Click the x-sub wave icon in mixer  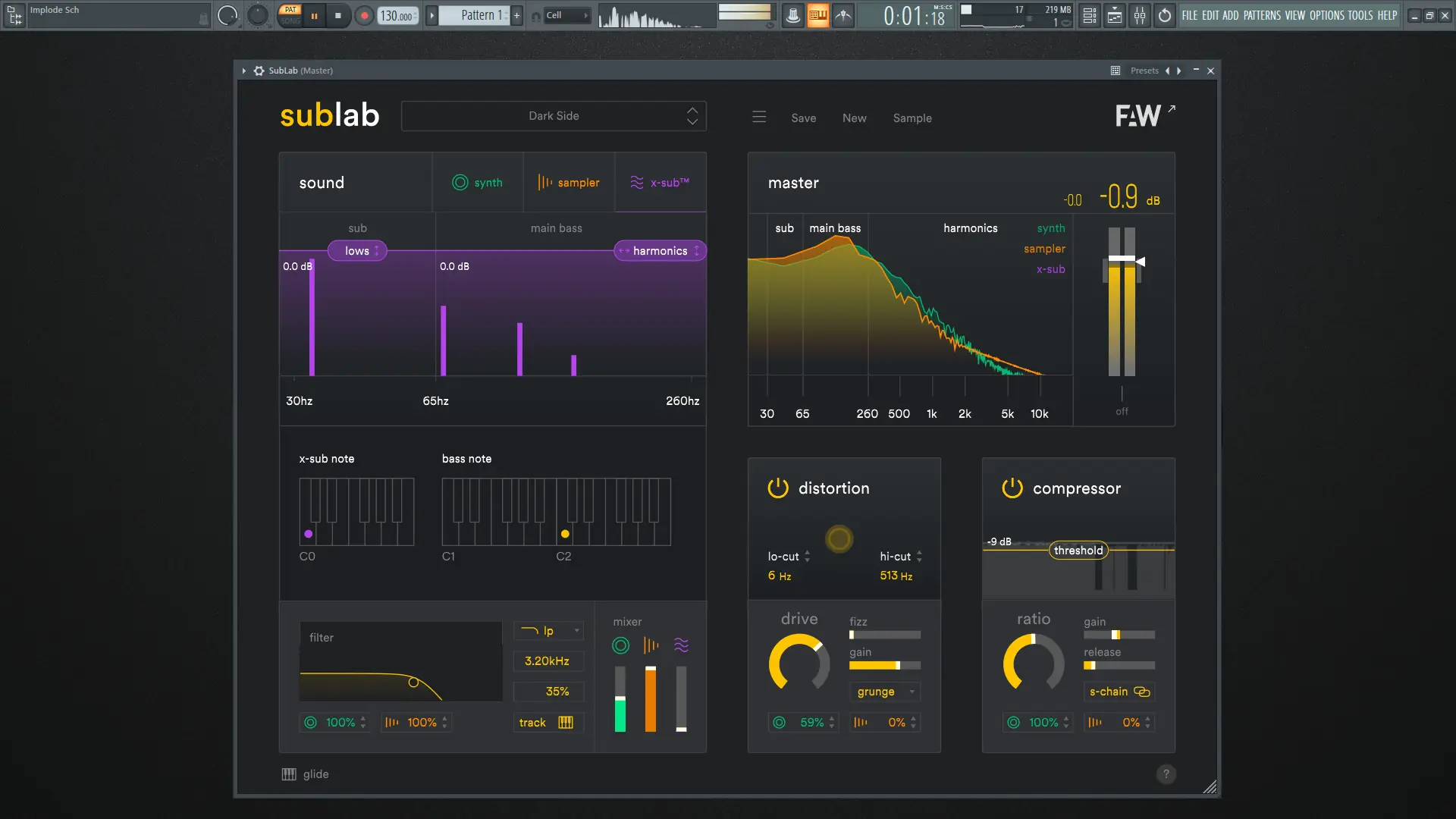pyautogui.click(x=681, y=645)
